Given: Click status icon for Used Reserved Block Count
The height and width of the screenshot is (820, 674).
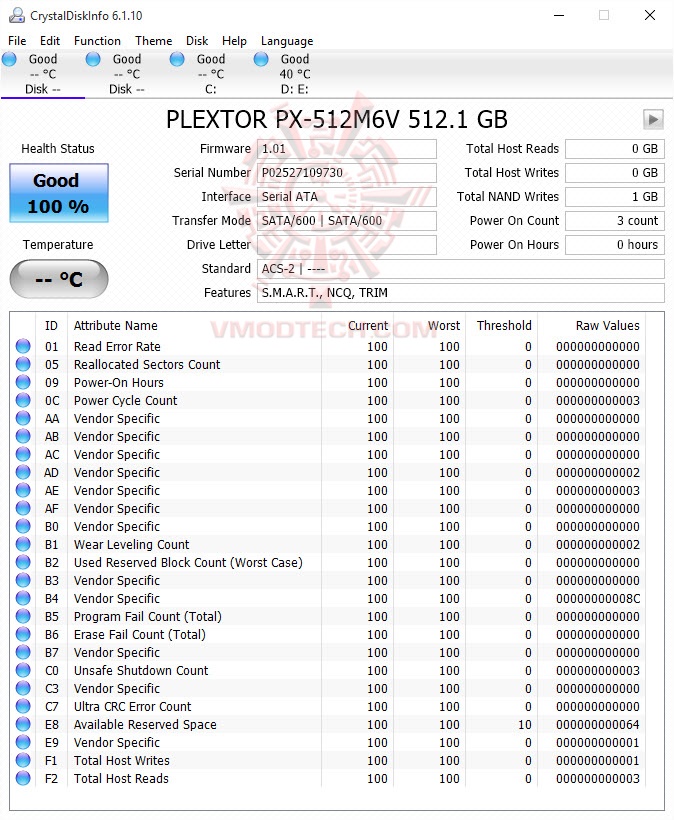Looking at the screenshot, I should 23,562.
